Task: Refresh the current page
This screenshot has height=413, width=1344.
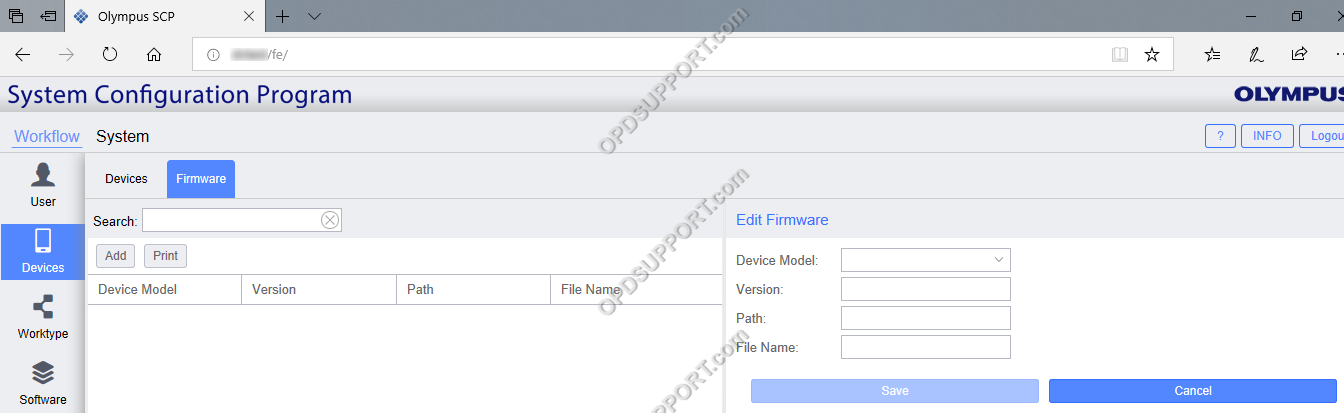Action: (x=110, y=55)
